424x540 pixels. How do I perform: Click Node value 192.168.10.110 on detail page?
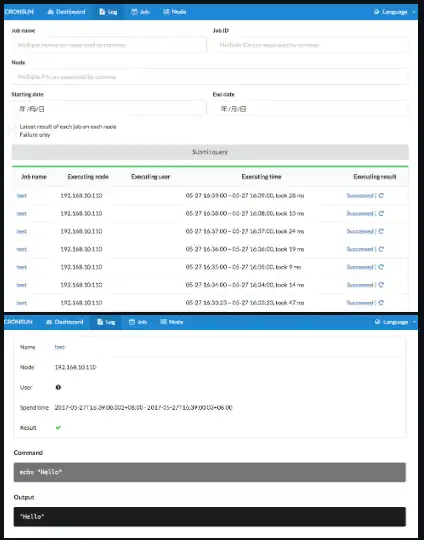click(x=75, y=367)
